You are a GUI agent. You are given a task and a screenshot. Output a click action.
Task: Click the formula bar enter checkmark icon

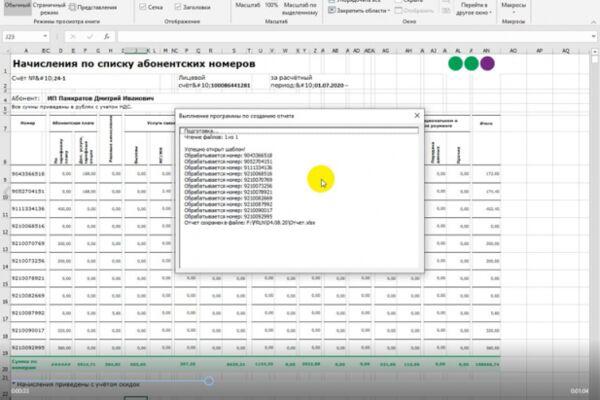click(x=90, y=36)
